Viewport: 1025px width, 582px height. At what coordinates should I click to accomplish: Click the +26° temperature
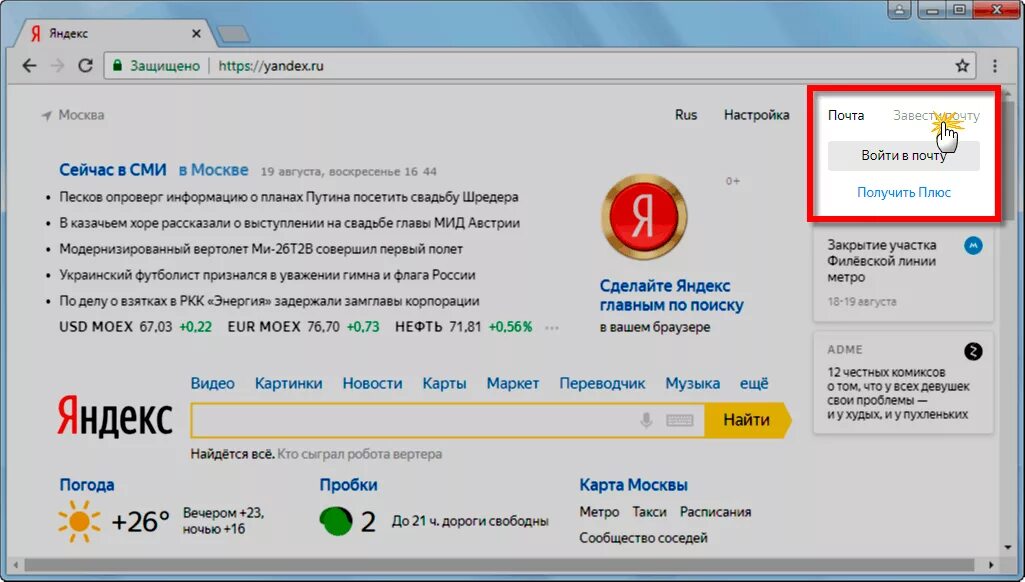pyautogui.click(x=140, y=522)
